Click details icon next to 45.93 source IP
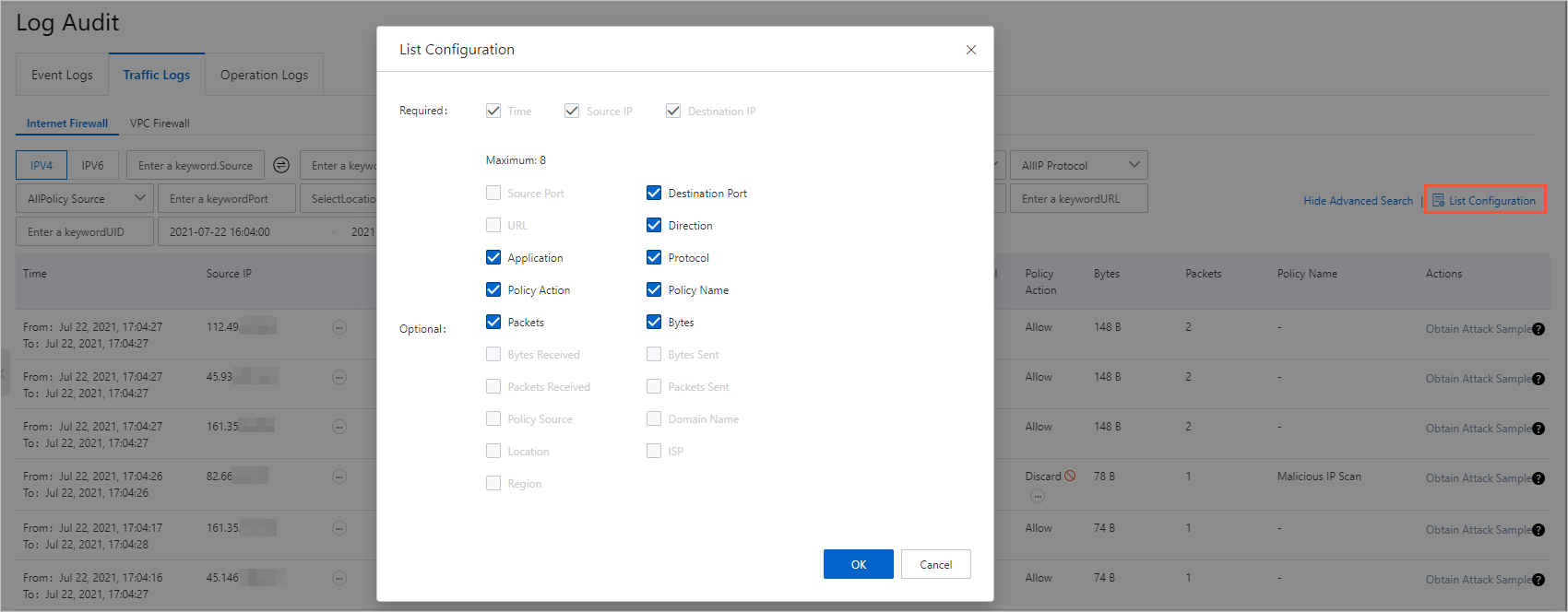 coord(339,377)
